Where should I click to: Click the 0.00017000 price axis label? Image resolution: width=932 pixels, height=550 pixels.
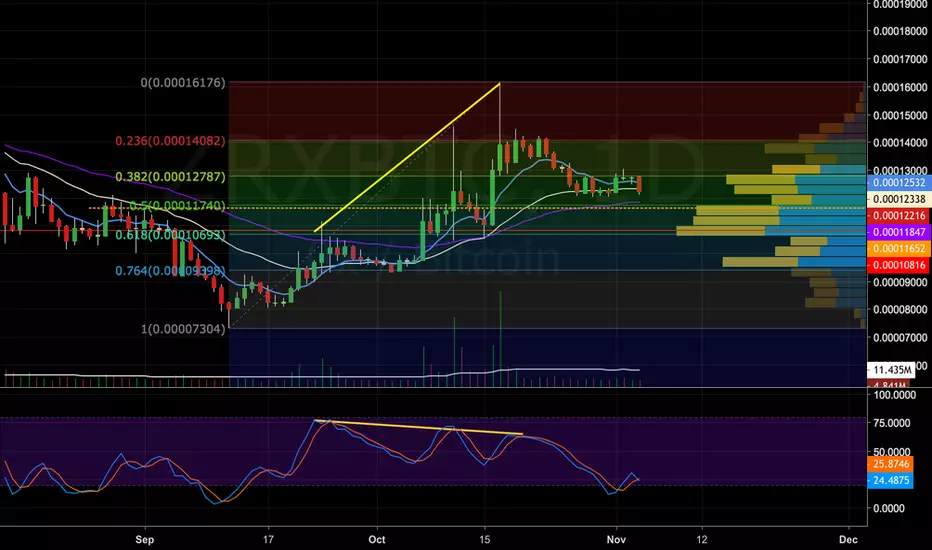pyautogui.click(x=900, y=59)
